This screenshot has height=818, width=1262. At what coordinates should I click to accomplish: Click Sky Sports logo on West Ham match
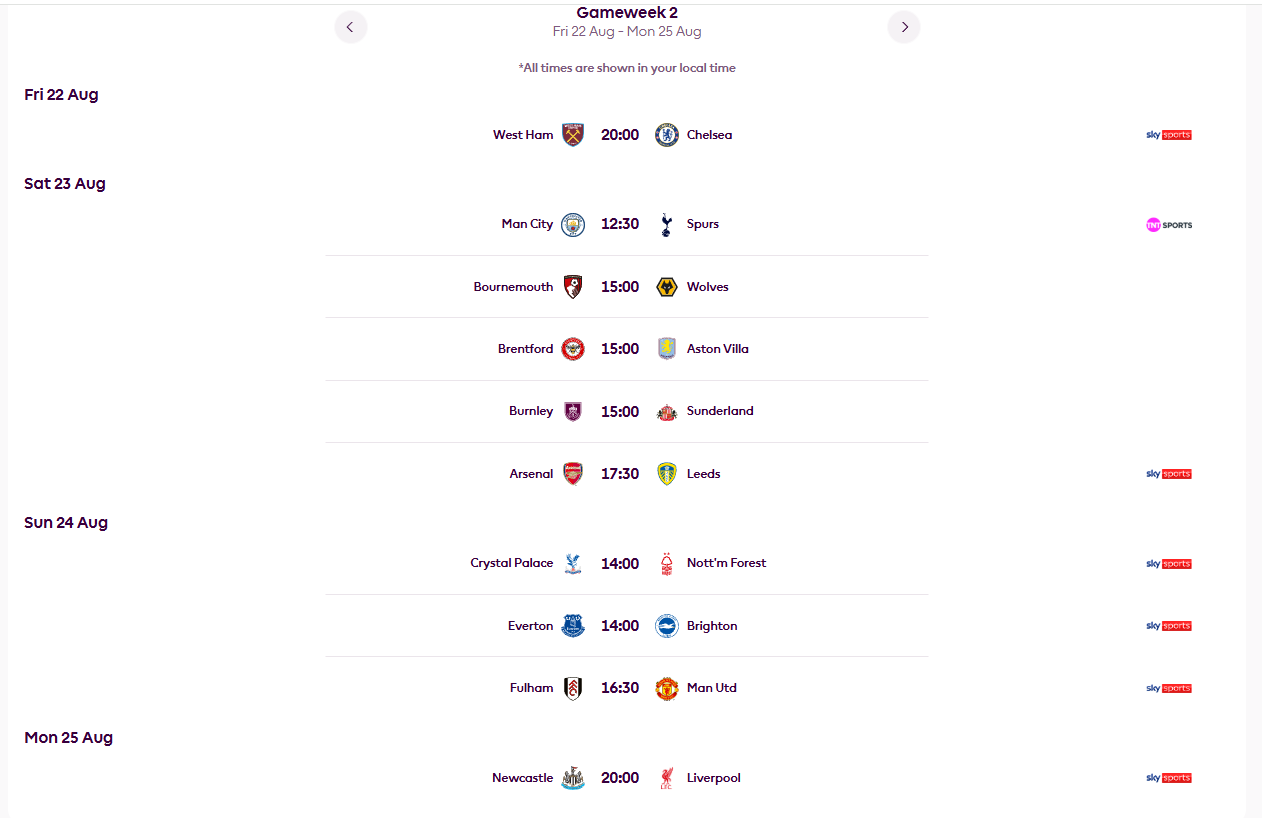pyautogui.click(x=1169, y=135)
